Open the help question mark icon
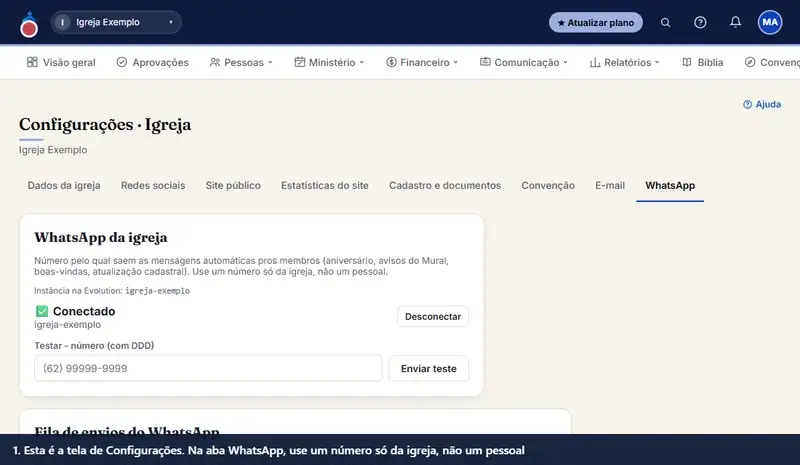 [700, 22]
